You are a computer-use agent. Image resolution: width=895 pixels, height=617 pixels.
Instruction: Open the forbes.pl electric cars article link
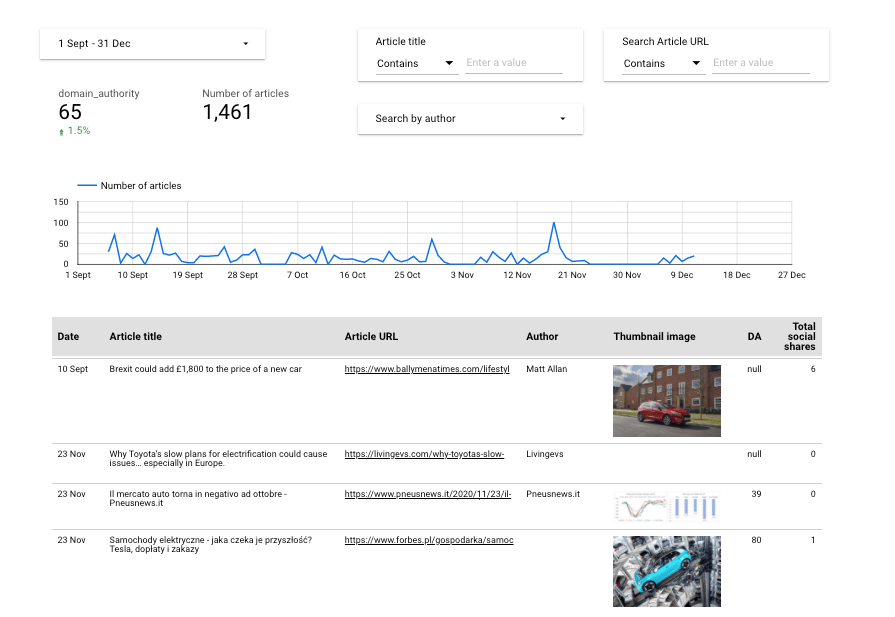[428, 540]
